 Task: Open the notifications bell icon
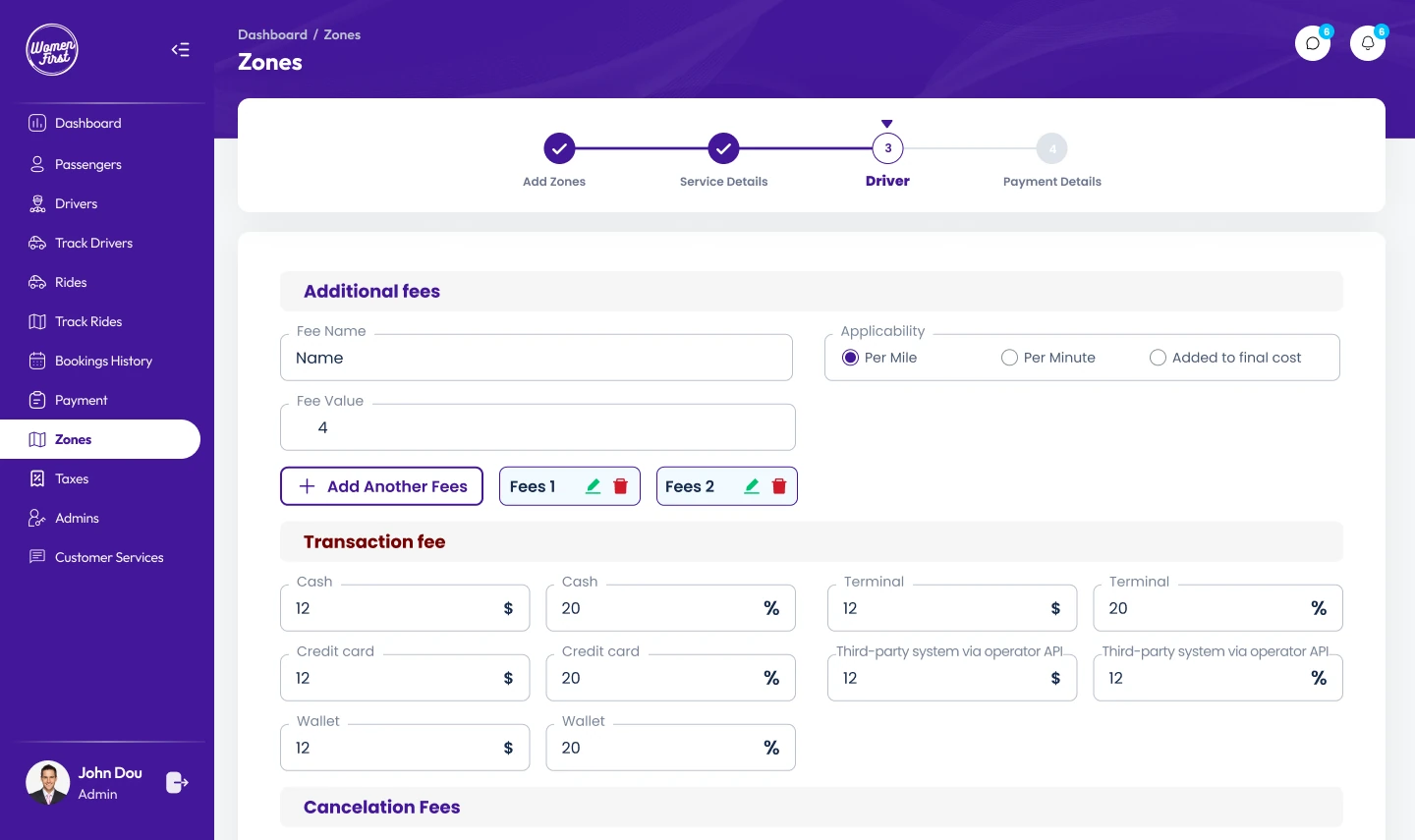(x=1368, y=43)
